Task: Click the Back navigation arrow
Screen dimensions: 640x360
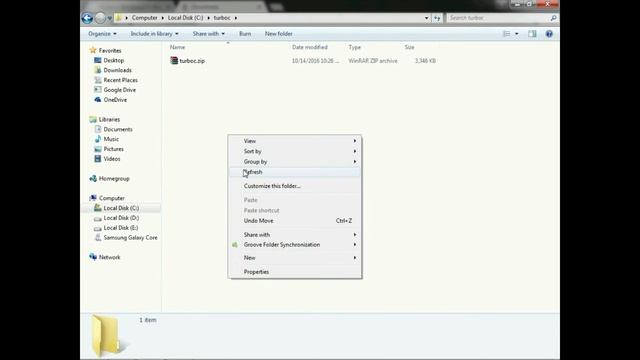Action: (x=87, y=18)
